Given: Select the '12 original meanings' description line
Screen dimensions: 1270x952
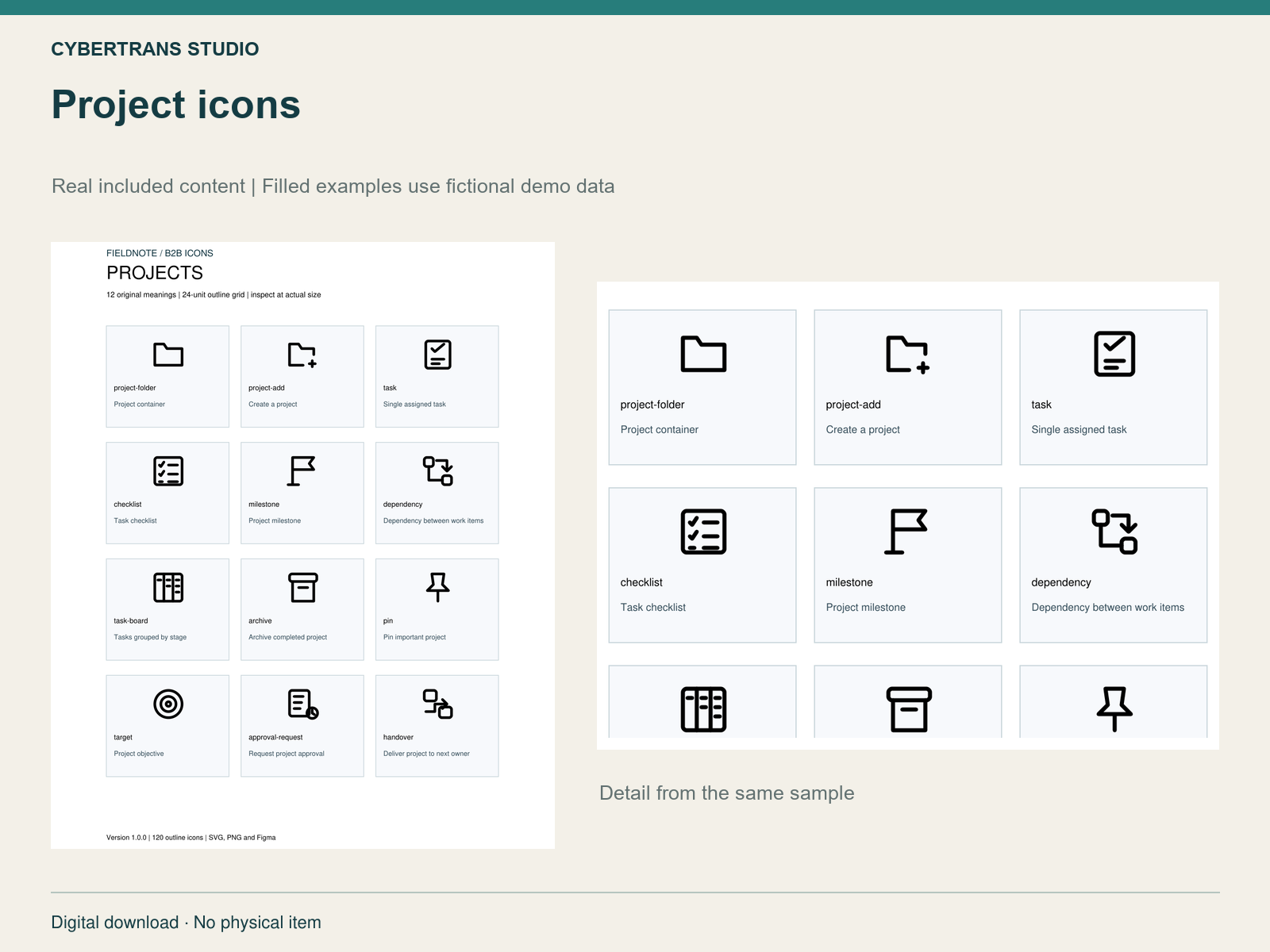Looking at the screenshot, I should click(214, 294).
